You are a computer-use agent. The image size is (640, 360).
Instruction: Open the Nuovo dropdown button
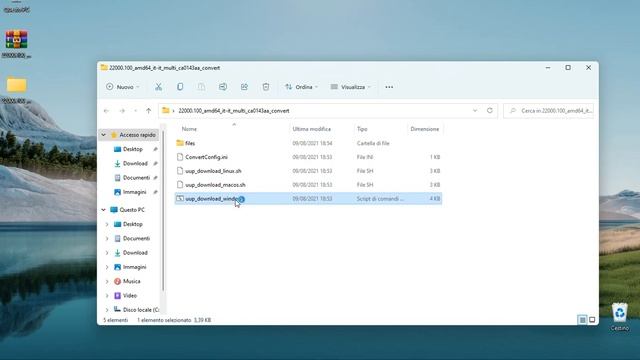(122, 87)
